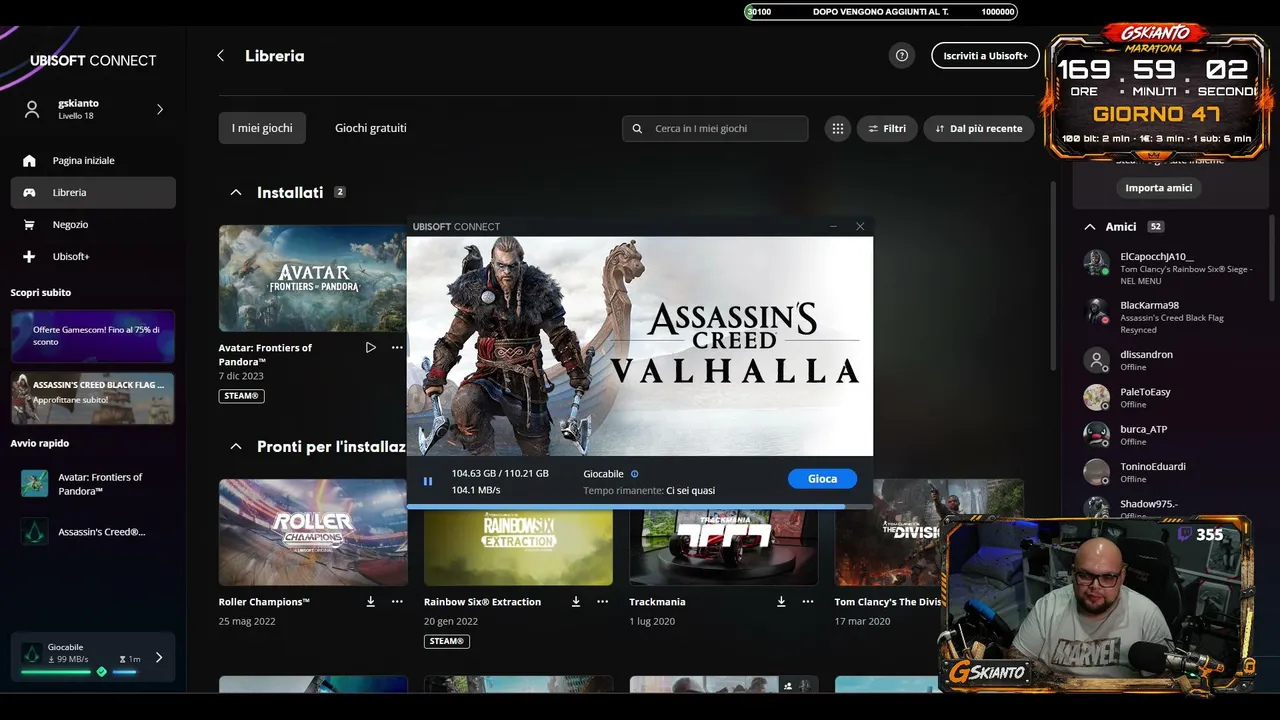
Task: Open Ubisoft+ in the sidebar
Action: coord(93,257)
